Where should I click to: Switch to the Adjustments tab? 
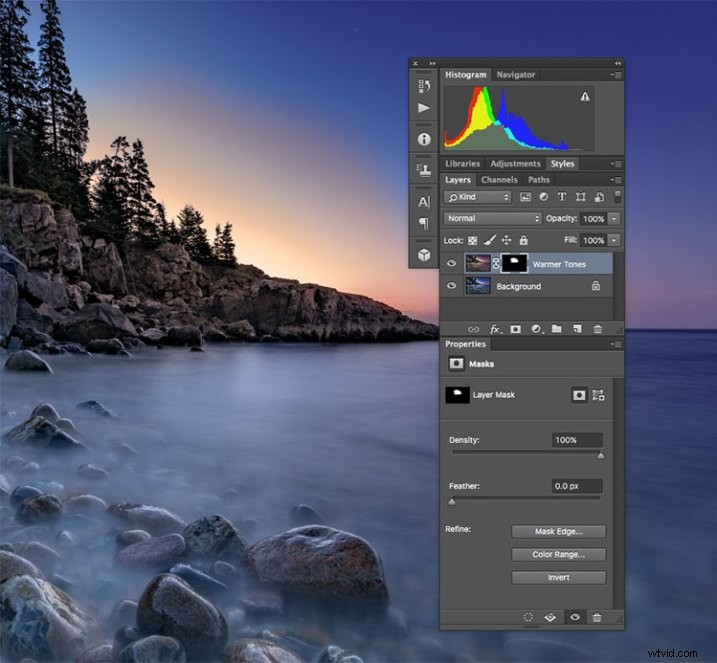[x=515, y=164]
